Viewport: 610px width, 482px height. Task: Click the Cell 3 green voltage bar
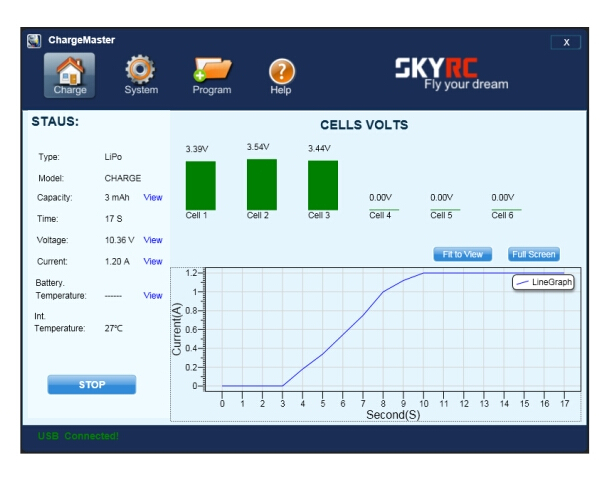pyautogui.click(x=323, y=185)
